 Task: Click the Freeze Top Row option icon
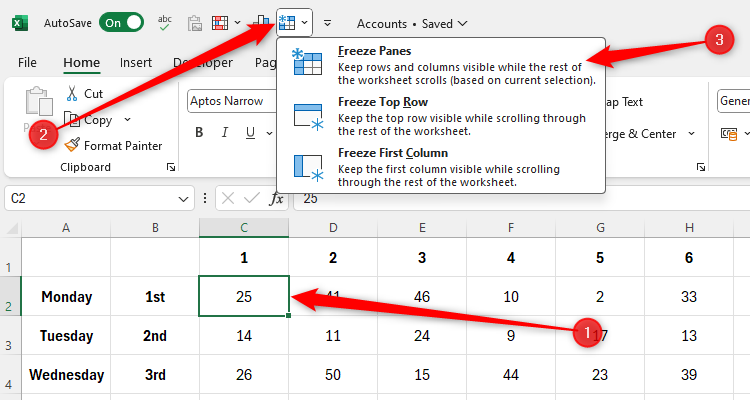tap(308, 117)
